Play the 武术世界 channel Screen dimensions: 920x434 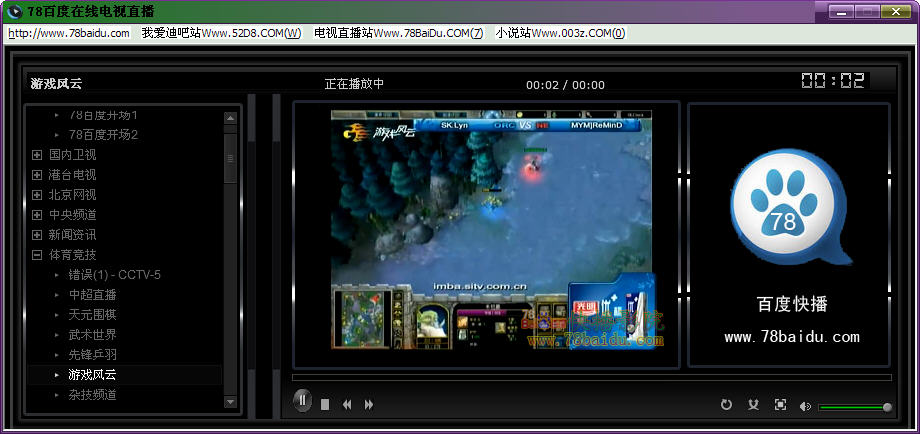[93, 335]
